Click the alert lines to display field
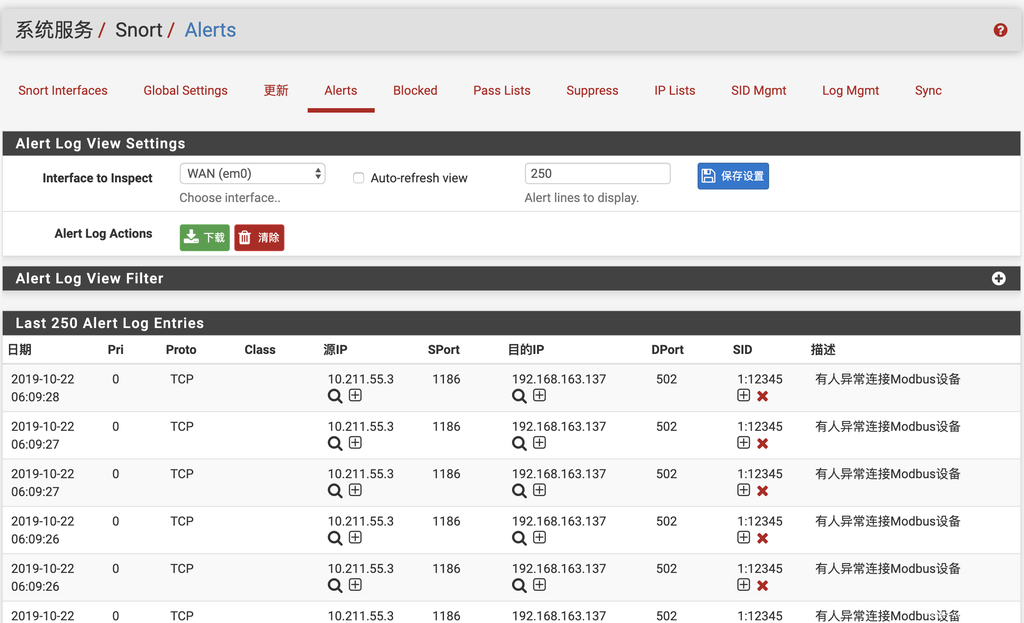This screenshot has width=1024, height=623. (x=597, y=174)
